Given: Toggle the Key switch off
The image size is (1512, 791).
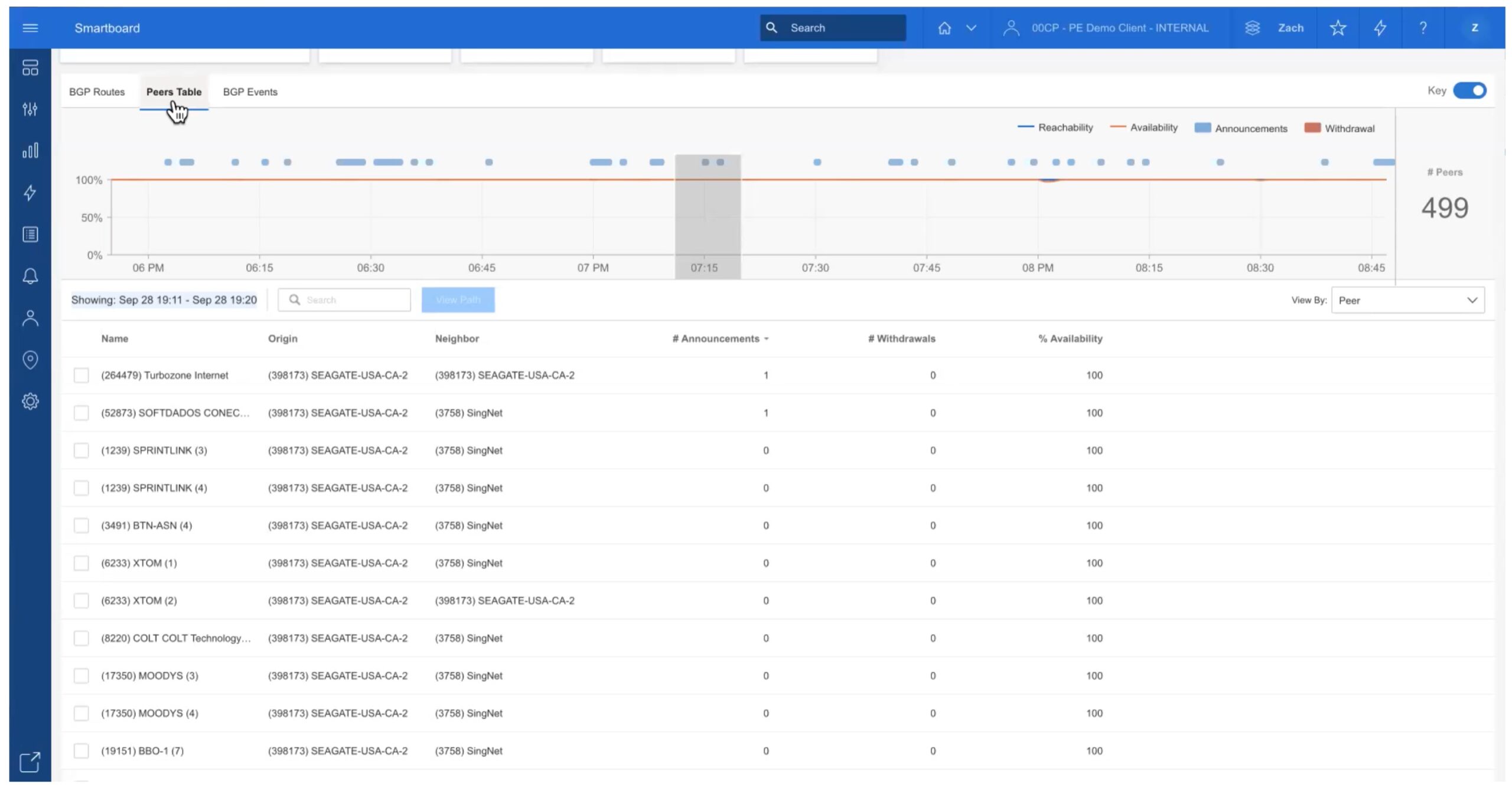Looking at the screenshot, I should coord(1469,90).
